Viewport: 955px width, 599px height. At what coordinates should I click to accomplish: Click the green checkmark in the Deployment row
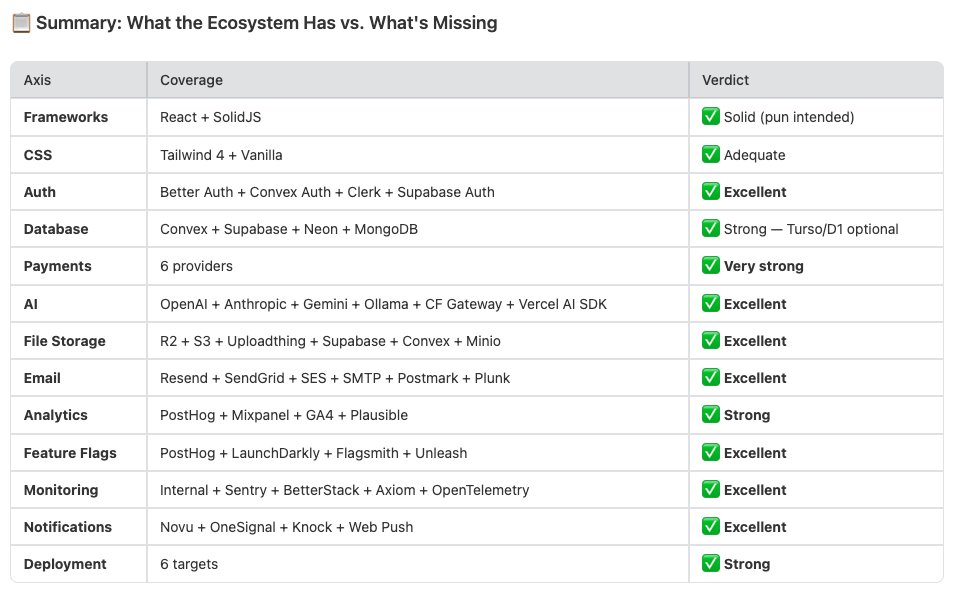pos(711,564)
